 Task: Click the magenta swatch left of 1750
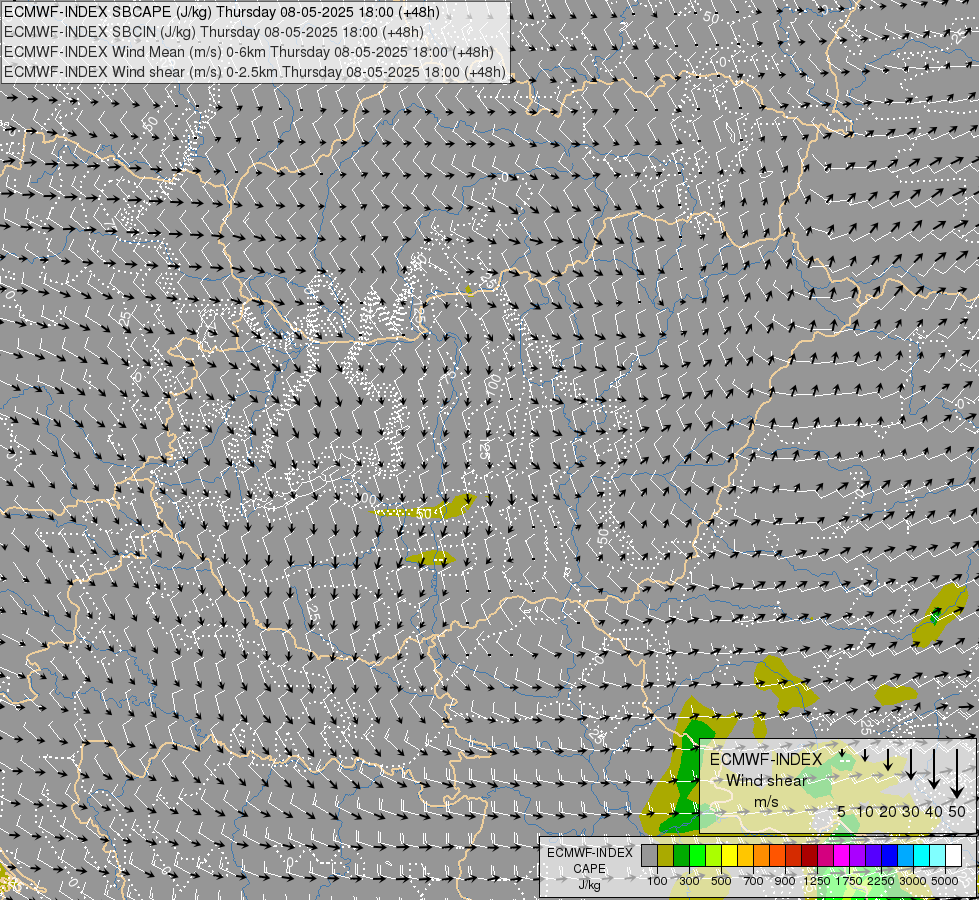tap(842, 856)
